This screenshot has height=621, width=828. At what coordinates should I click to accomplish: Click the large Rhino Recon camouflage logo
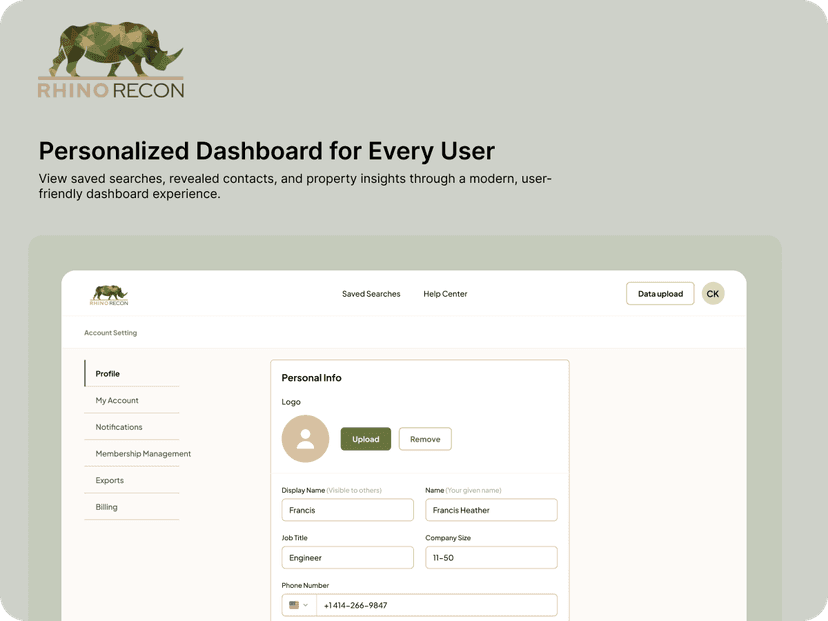click(110, 57)
